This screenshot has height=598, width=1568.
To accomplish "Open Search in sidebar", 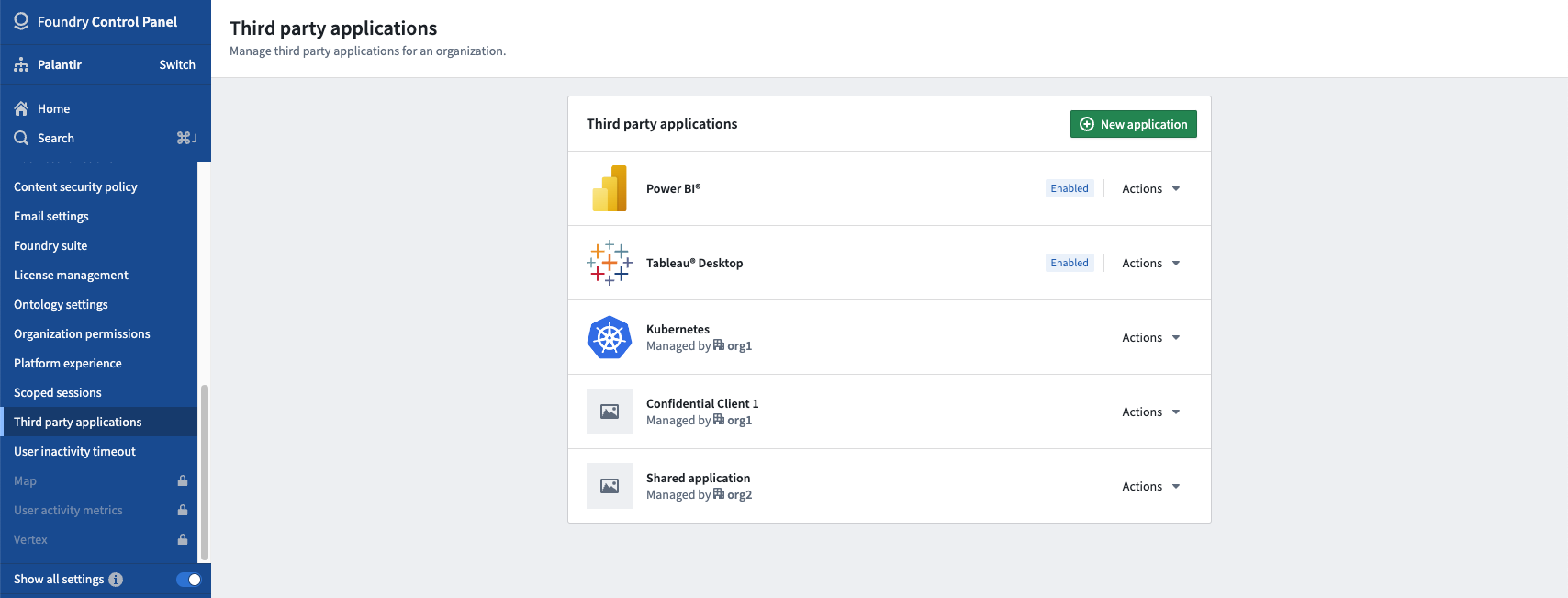I will (x=106, y=138).
